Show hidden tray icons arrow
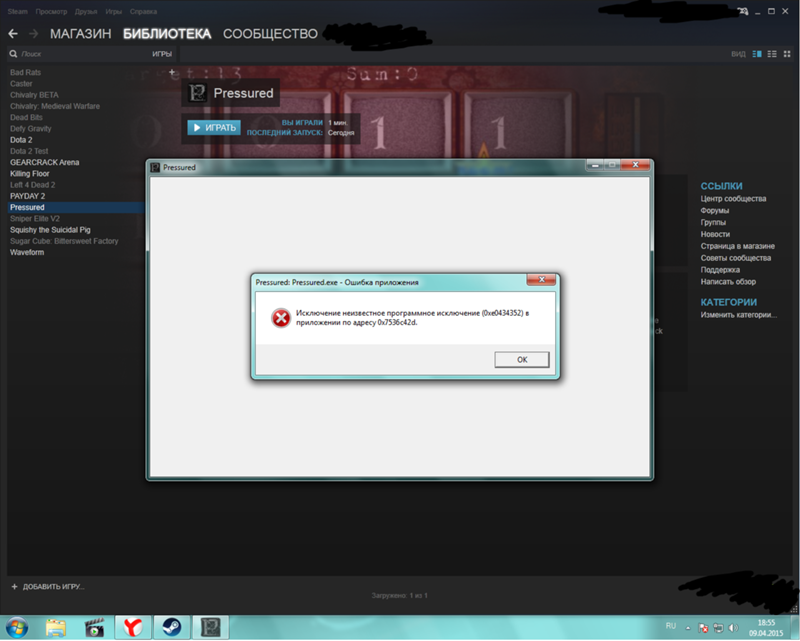This screenshot has height=641, width=800. [688, 628]
